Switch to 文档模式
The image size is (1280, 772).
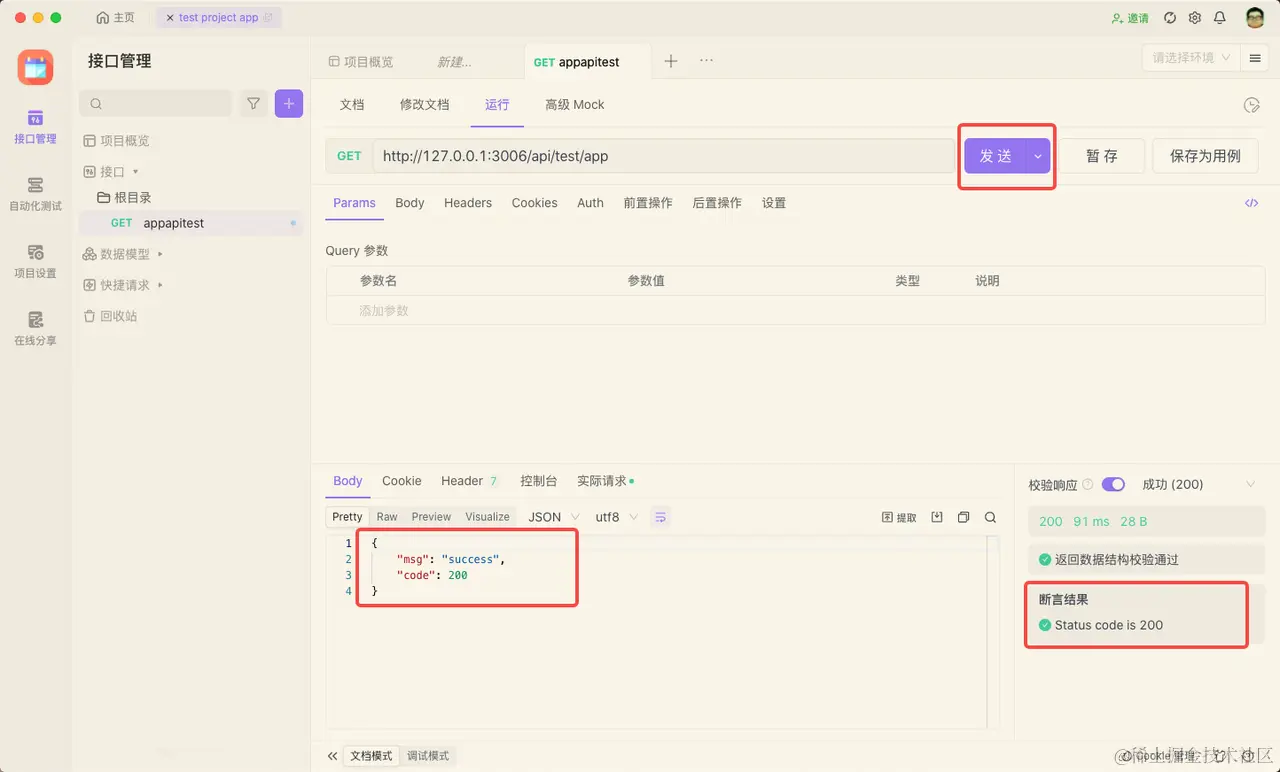tap(371, 756)
